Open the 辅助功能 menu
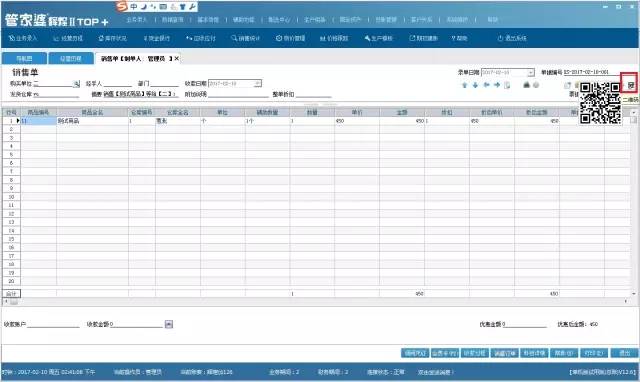640x382 pixels. pyautogui.click(x=244, y=20)
